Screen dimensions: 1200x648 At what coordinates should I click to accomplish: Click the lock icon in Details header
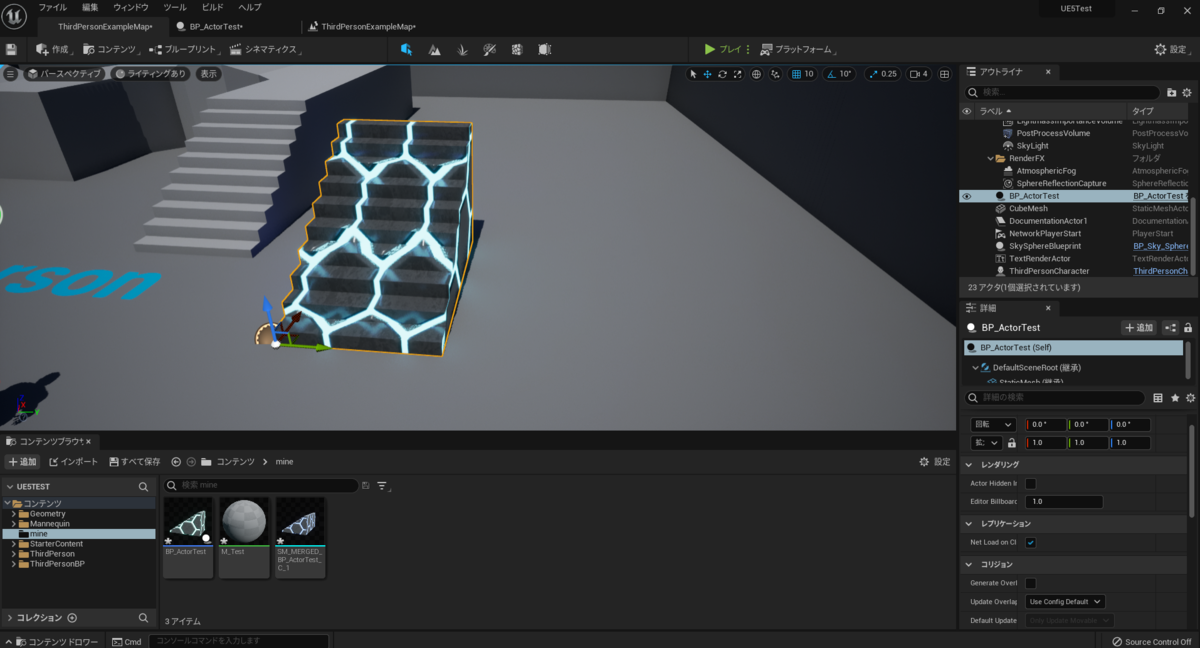pyautogui.click(x=1188, y=328)
